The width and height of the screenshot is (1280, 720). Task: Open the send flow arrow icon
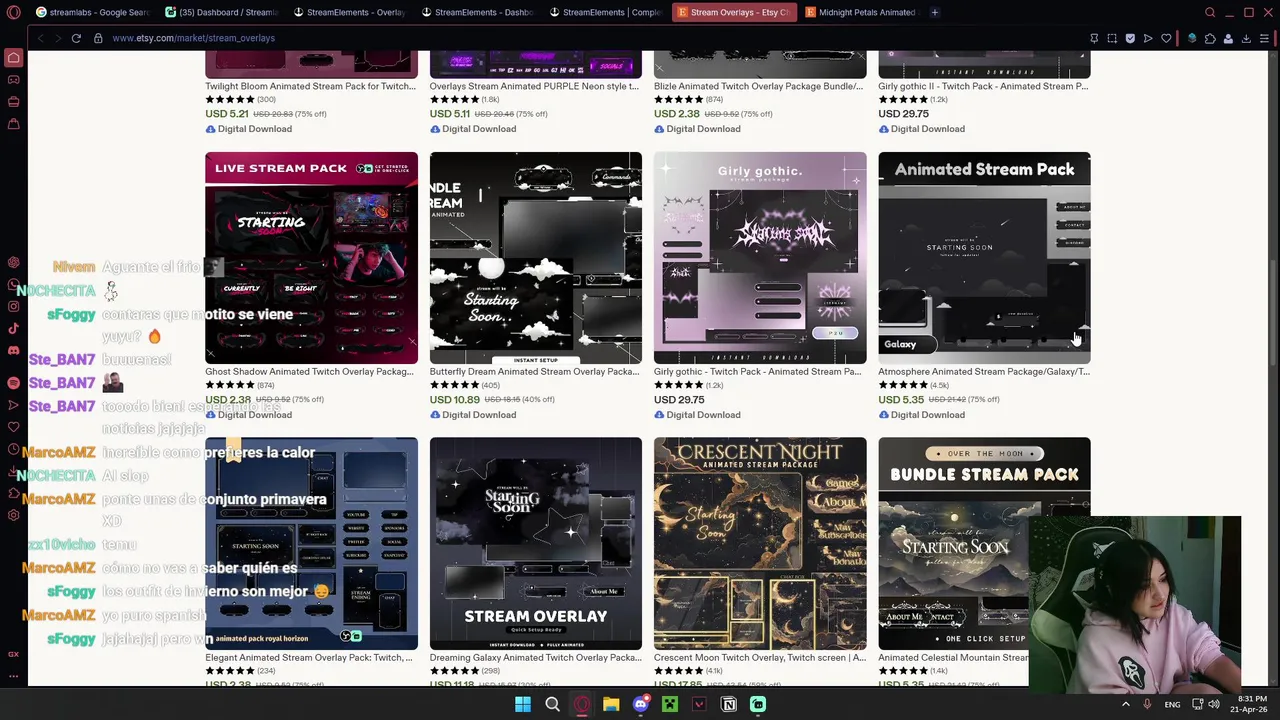[x=1148, y=38]
